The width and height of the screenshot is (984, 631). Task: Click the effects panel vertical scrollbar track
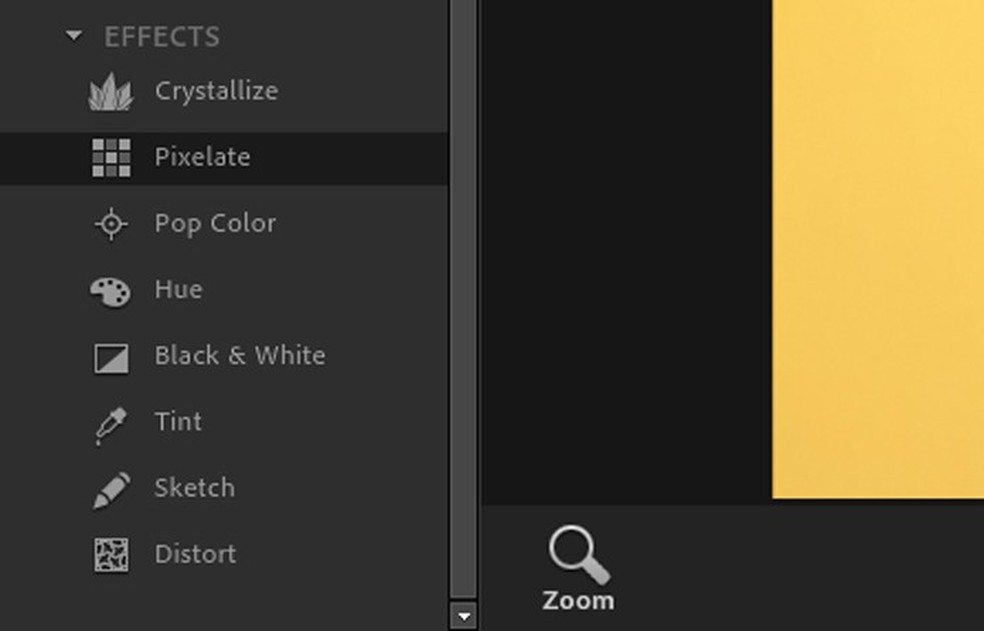pyautogui.click(x=463, y=300)
